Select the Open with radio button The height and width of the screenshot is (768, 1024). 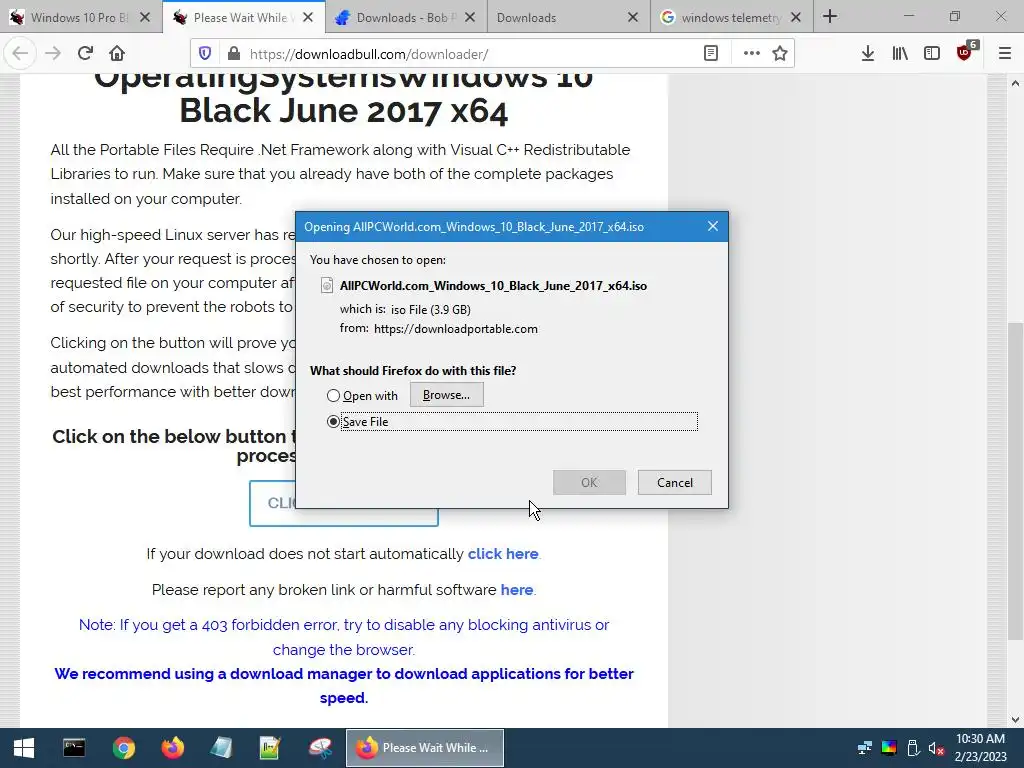pos(333,396)
